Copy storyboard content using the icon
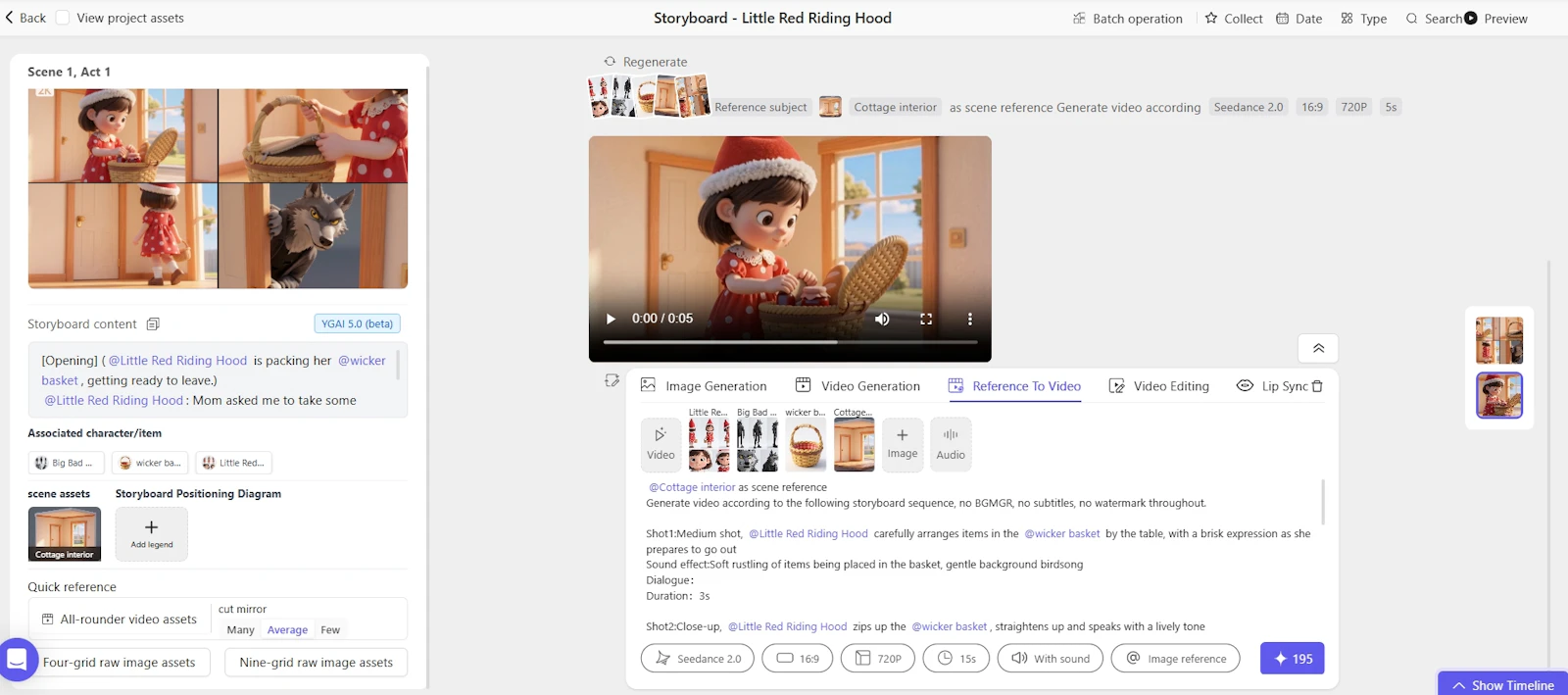The width and height of the screenshot is (1568, 695). (x=153, y=323)
